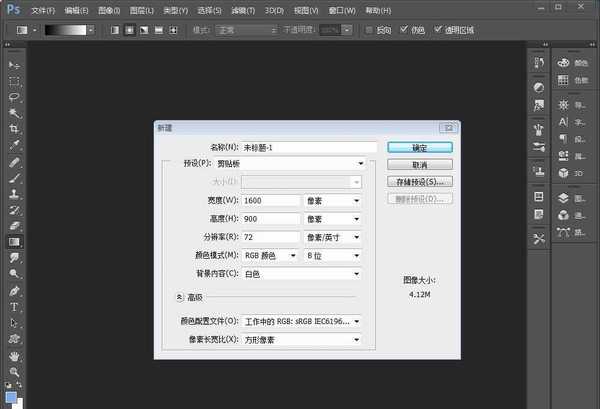Select the Move tool
This screenshot has width=600, height=409.
pyautogui.click(x=14, y=64)
